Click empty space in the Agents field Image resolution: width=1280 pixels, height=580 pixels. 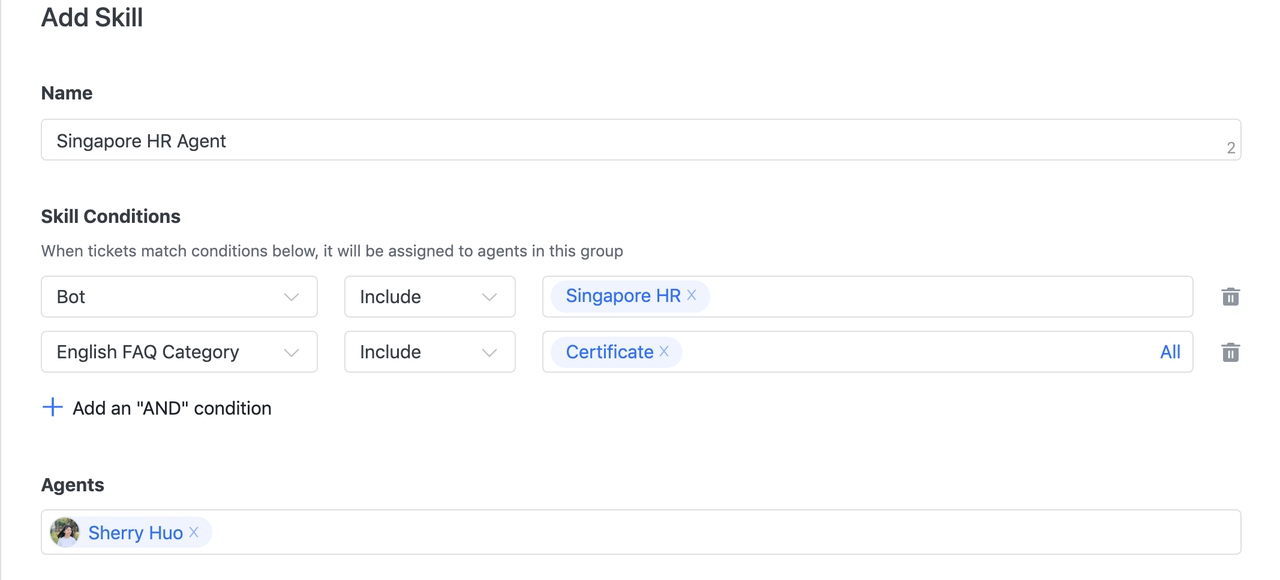[720, 532]
